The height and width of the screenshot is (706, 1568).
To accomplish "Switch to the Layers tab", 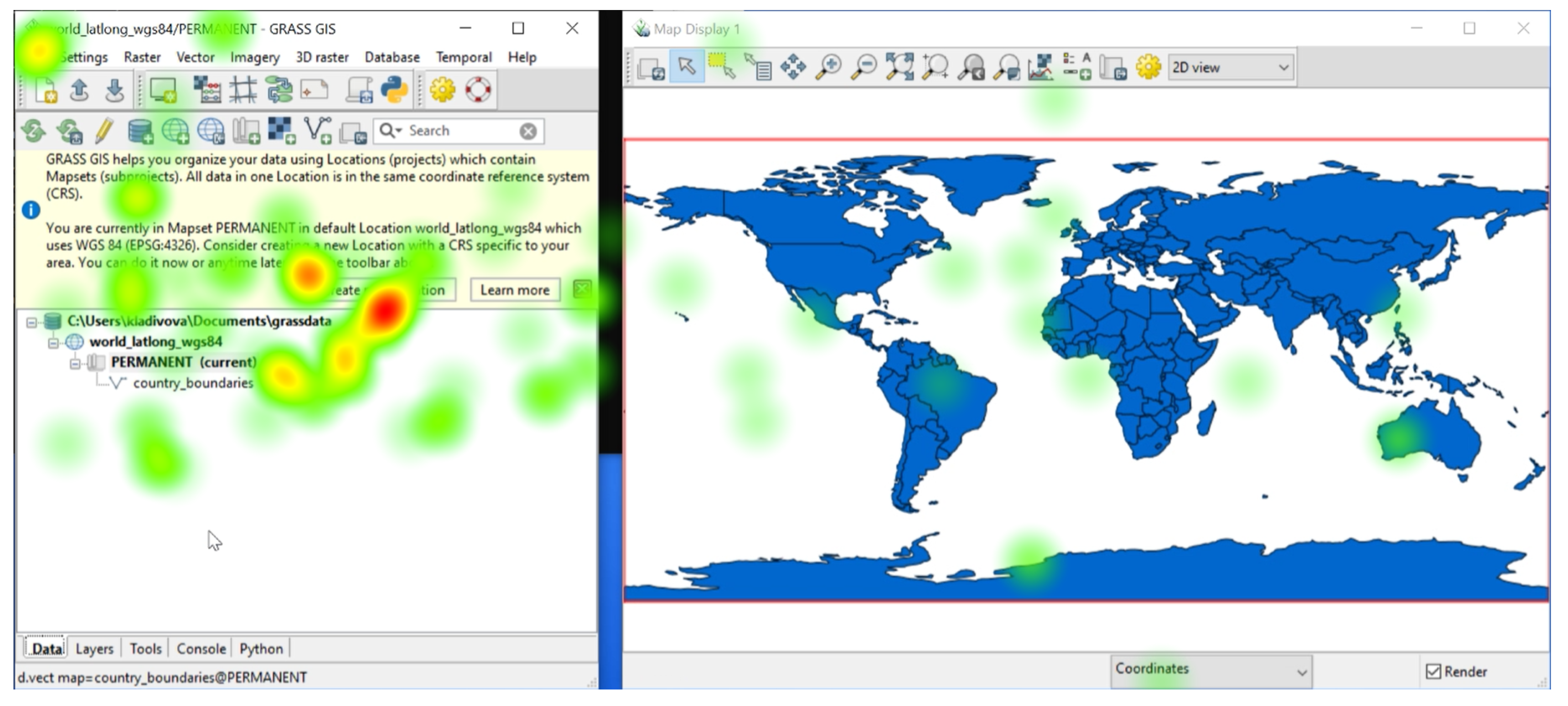I will [95, 649].
